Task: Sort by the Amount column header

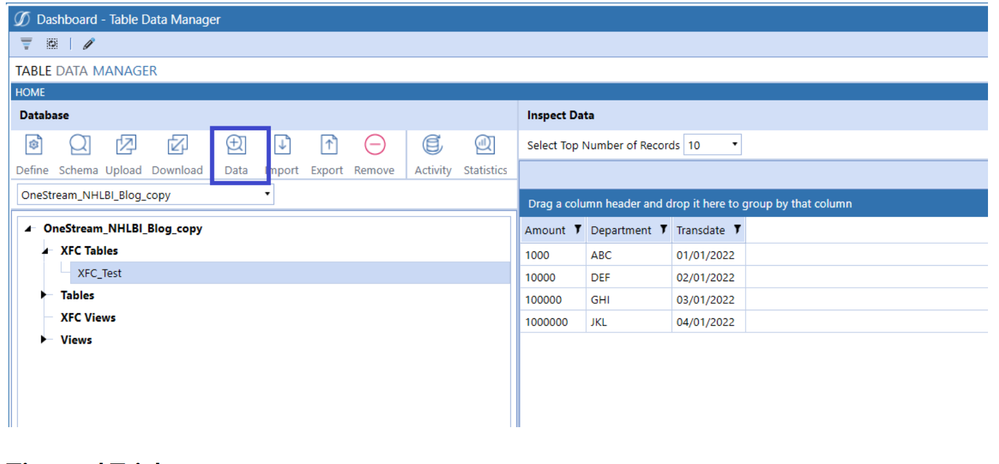Action: click(545, 230)
